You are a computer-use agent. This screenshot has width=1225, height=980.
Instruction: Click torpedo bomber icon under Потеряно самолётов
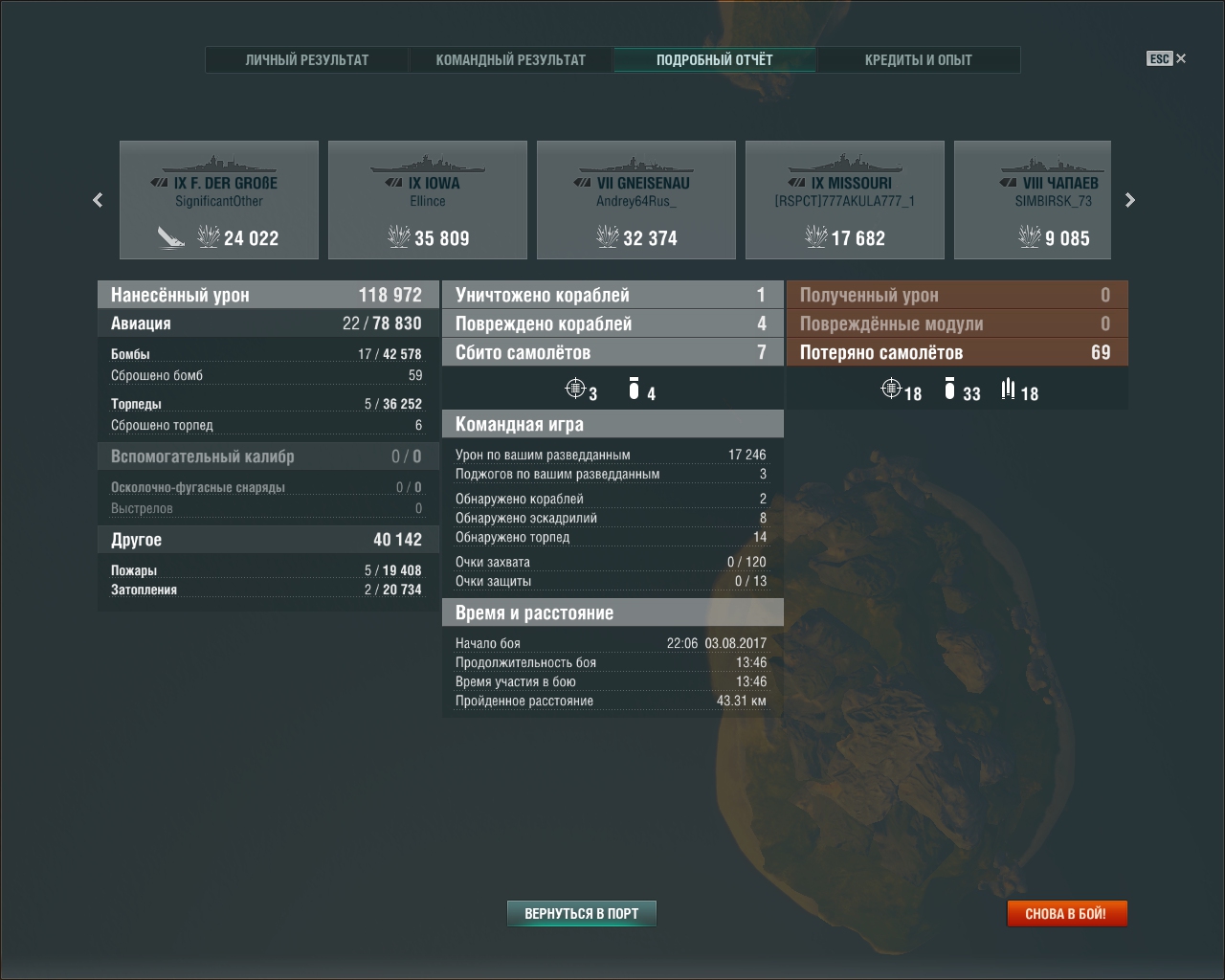tap(1008, 389)
